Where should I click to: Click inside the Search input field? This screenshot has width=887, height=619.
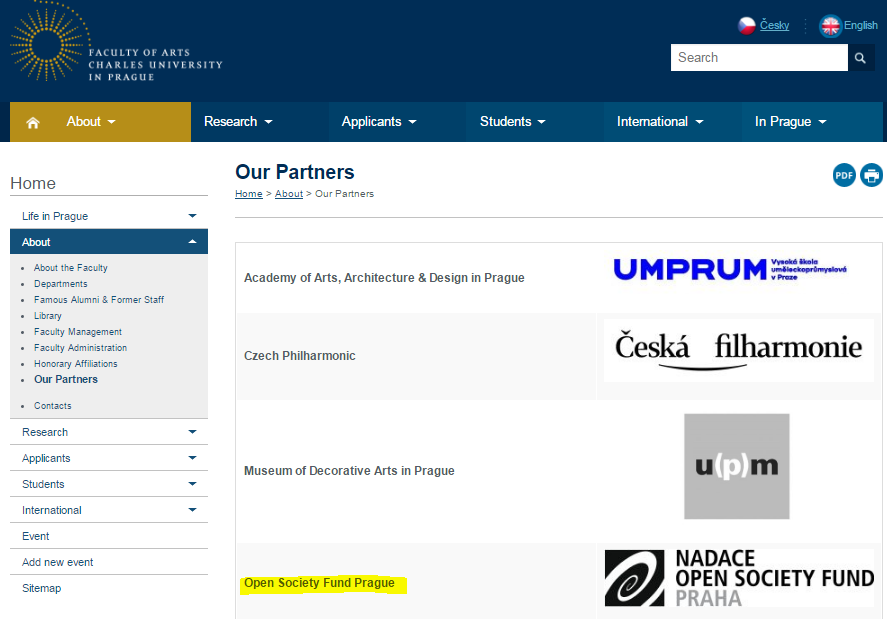[x=759, y=58]
